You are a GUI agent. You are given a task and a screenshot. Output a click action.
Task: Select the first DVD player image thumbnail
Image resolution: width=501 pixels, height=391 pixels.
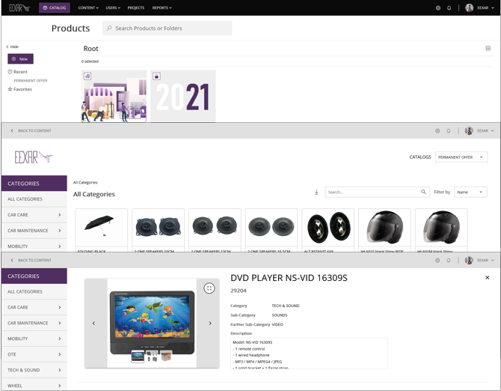(138, 356)
